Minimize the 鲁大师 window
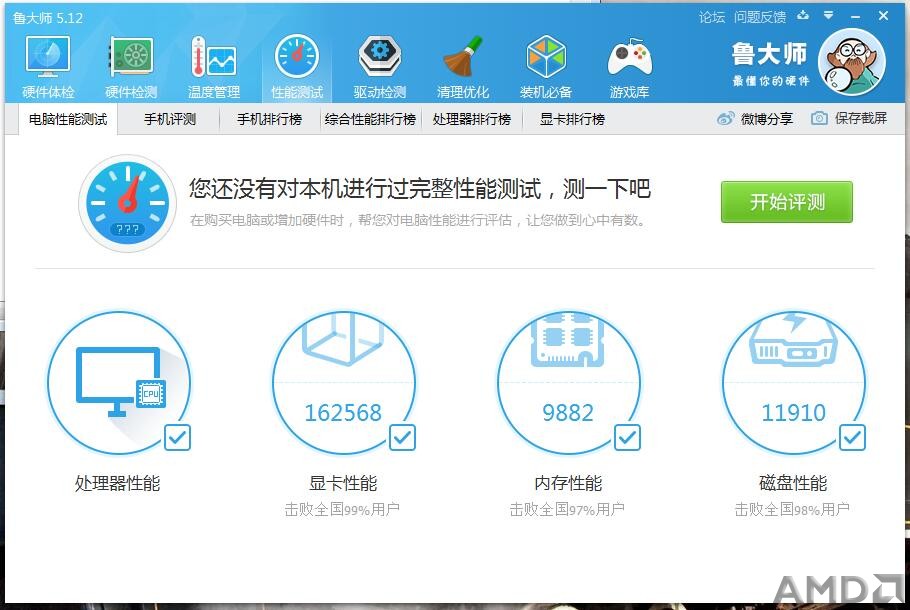This screenshot has width=910, height=610. click(855, 17)
